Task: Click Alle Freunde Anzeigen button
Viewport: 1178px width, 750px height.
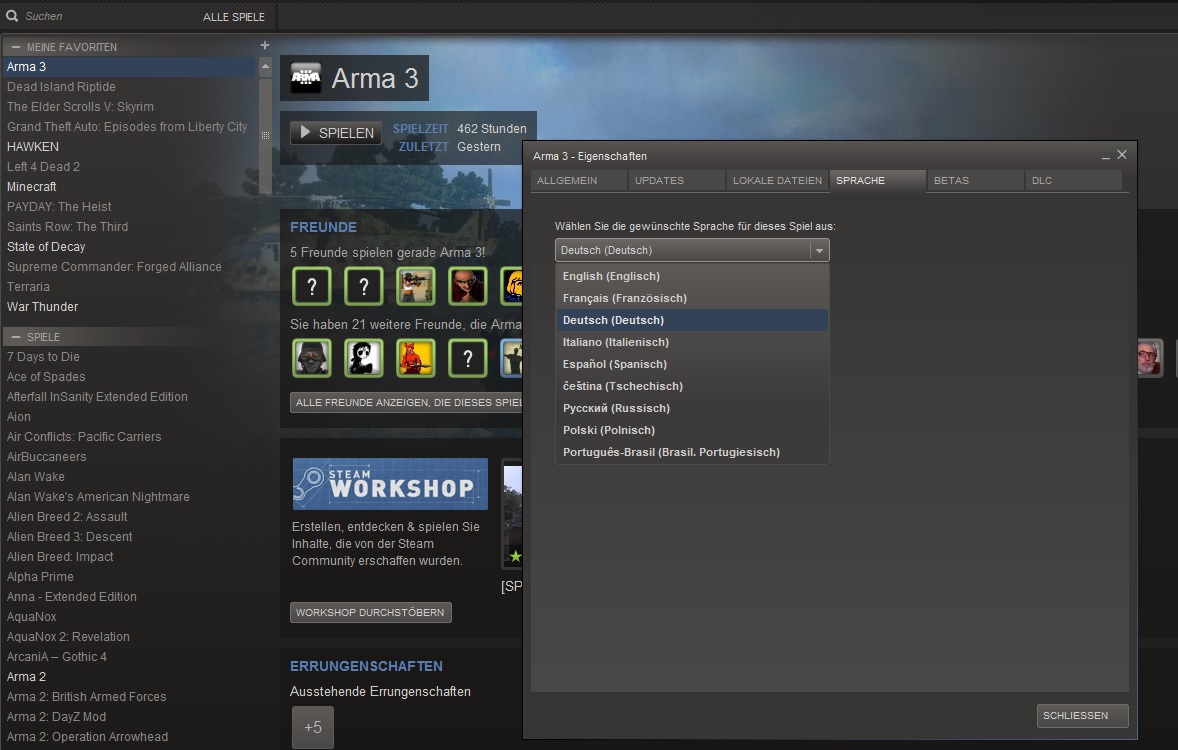Action: coord(406,402)
